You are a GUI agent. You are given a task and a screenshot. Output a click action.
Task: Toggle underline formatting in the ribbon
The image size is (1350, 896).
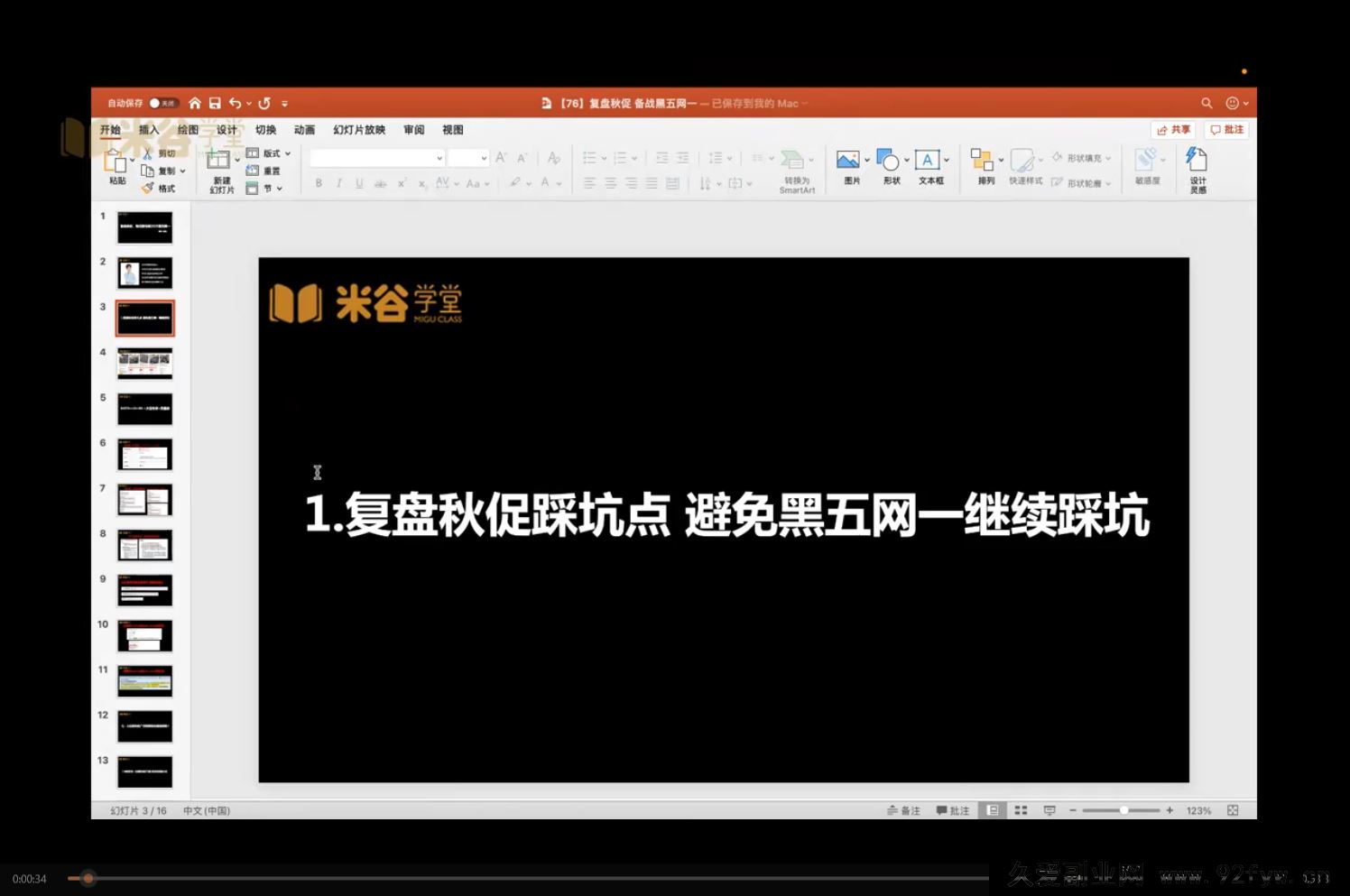(358, 183)
